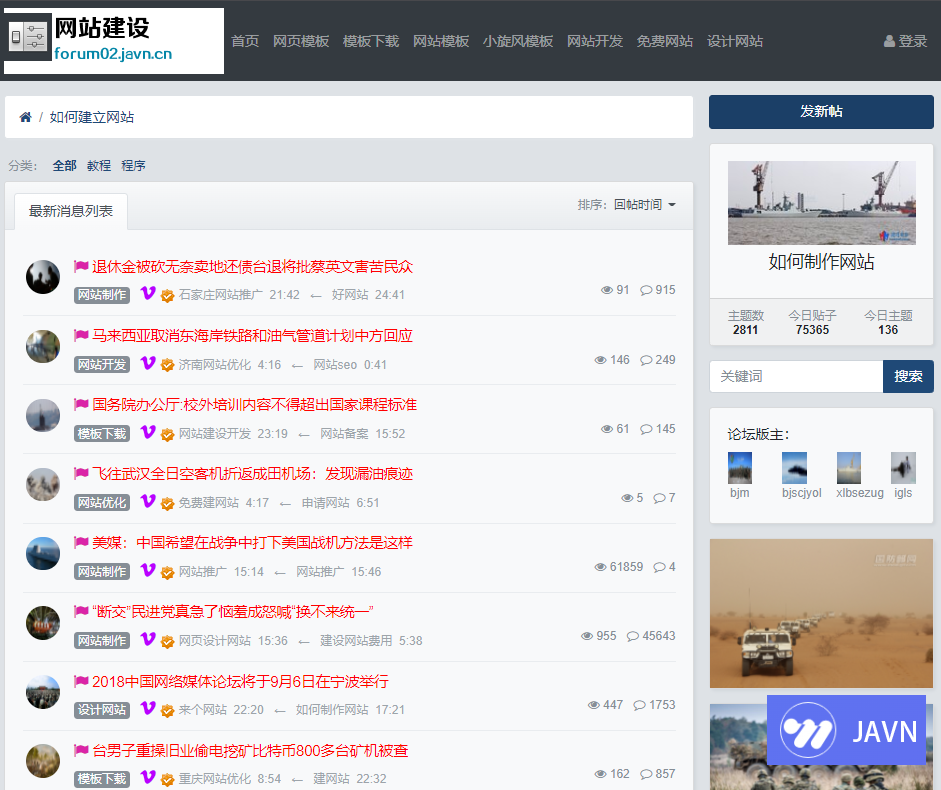Filter category by 全部
Viewport: 941px width, 790px height.
[64, 166]
